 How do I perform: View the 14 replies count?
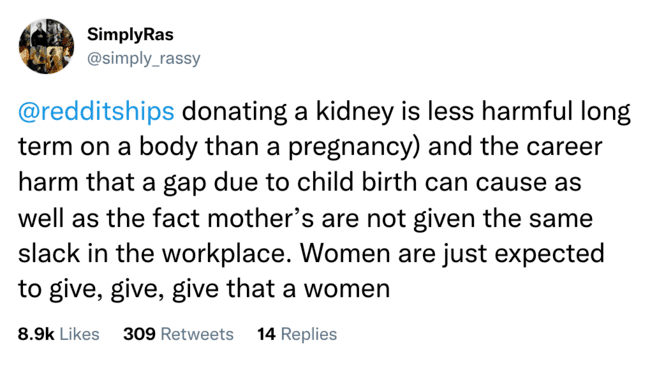point(267,334)
